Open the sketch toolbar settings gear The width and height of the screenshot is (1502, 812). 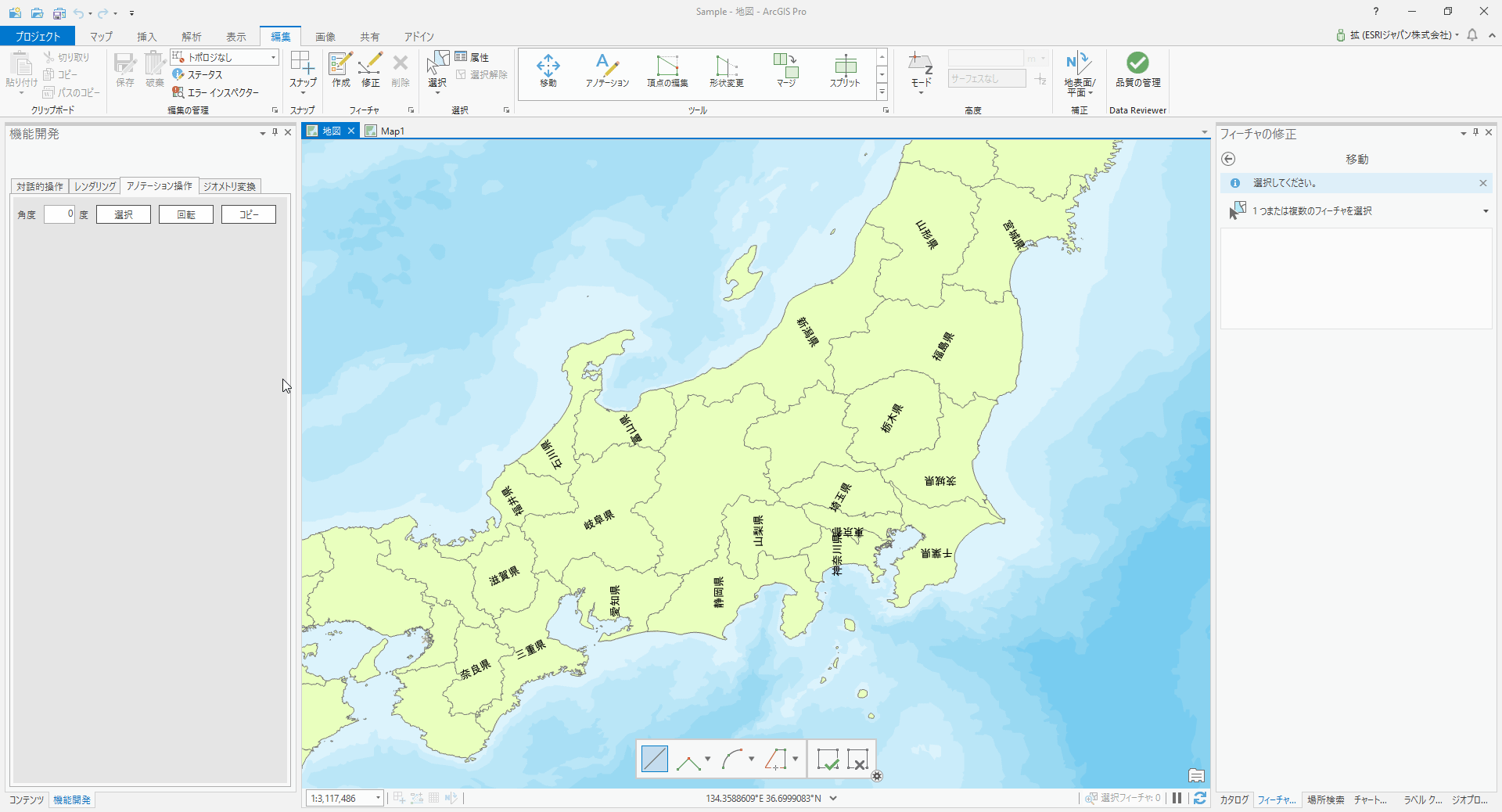(877, 776)
